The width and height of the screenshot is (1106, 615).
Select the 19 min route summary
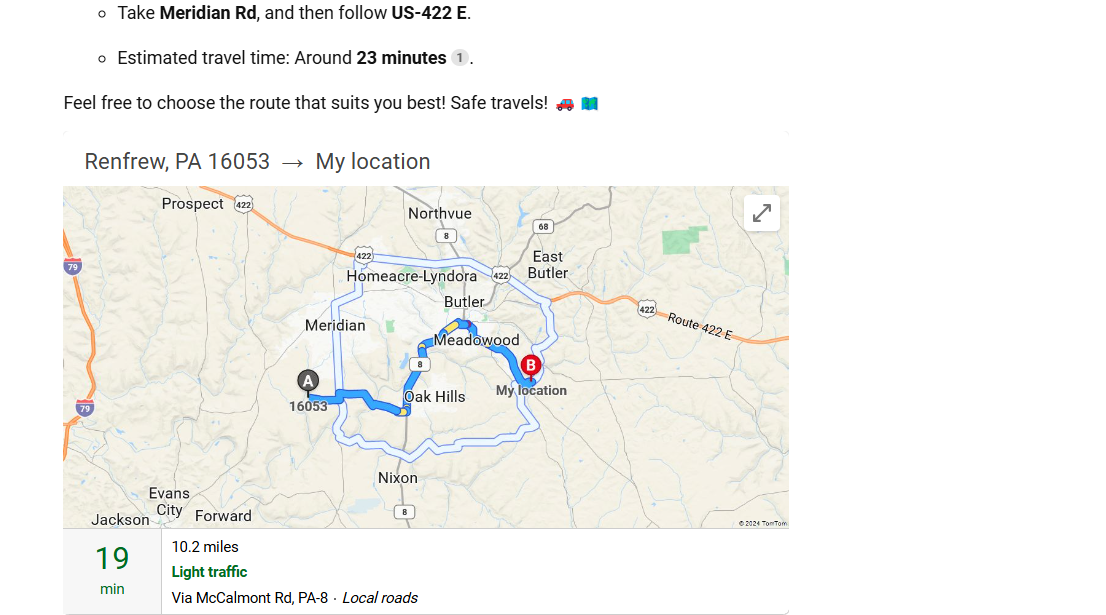point(112,570)
